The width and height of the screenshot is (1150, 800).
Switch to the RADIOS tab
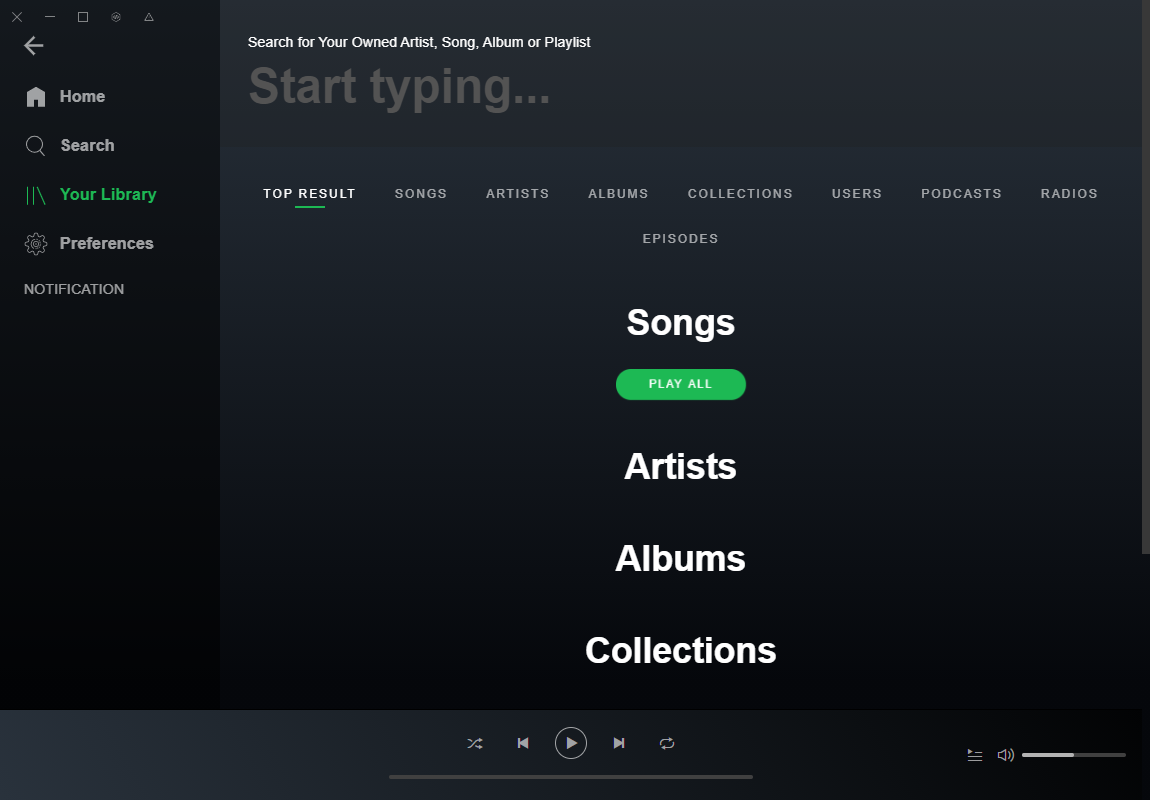[1069, 194]
